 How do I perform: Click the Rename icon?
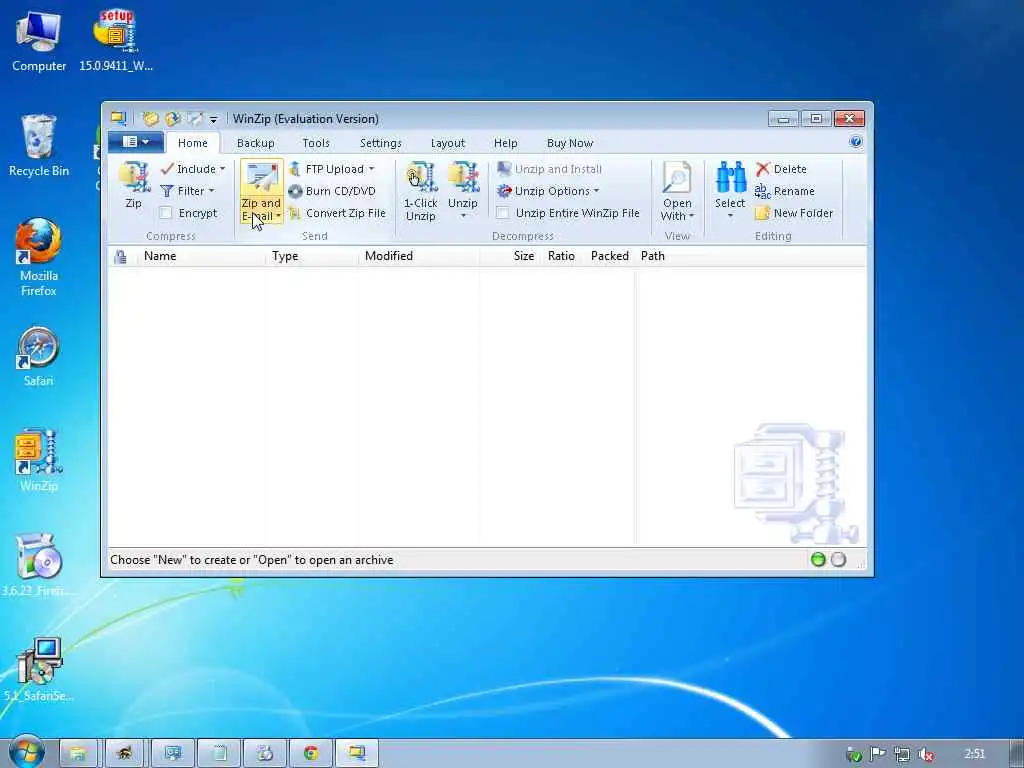(762, 191)
